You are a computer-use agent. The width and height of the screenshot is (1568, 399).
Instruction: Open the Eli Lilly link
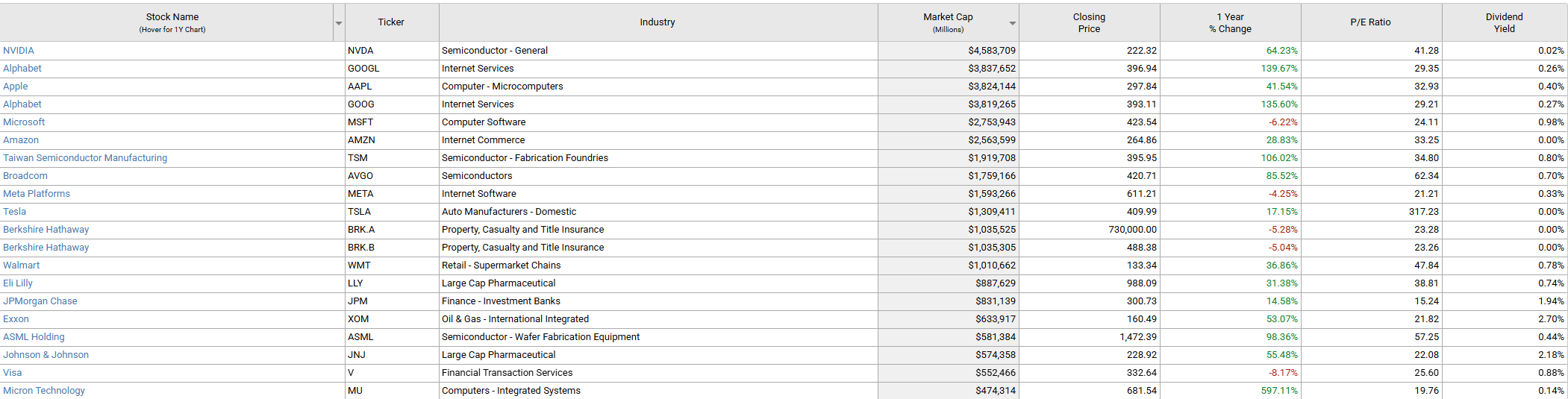18,283
